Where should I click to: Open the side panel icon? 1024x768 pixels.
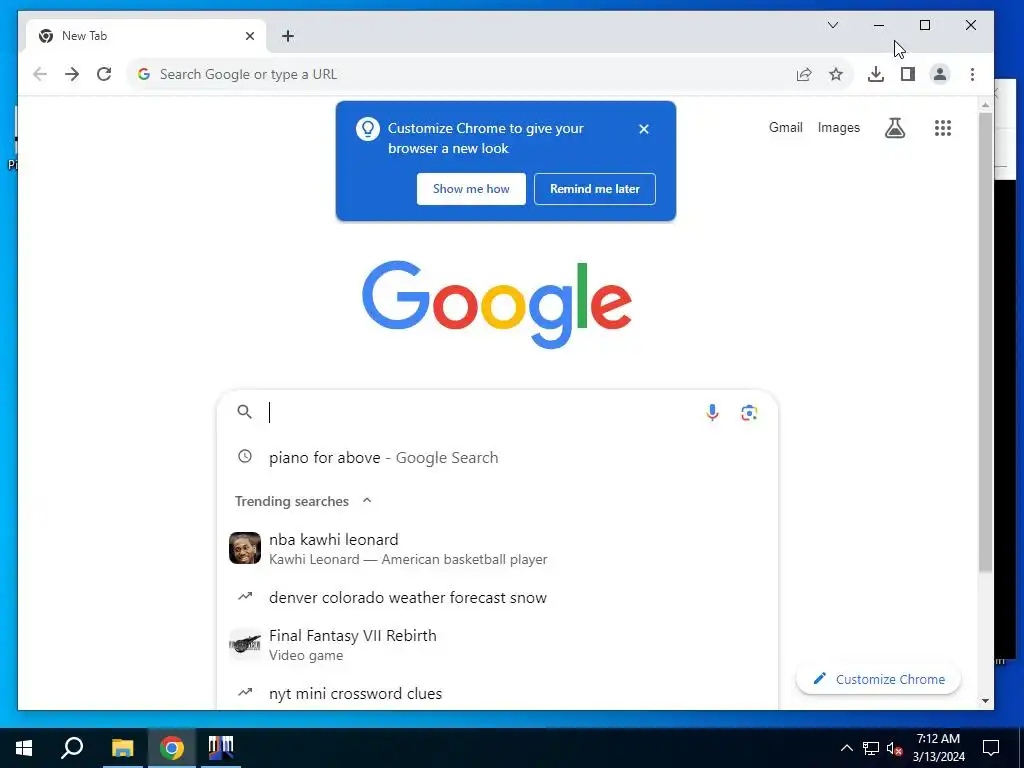pos(908,74)
